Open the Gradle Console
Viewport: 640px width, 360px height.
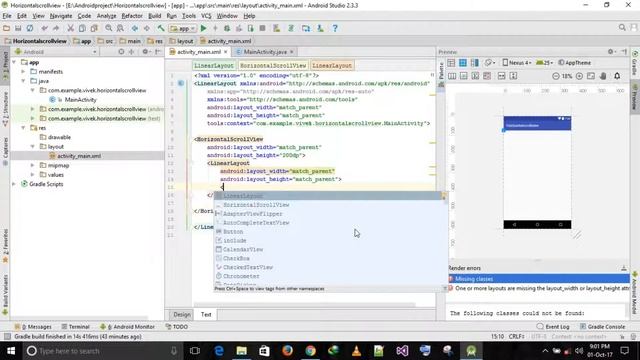point(602,327)
